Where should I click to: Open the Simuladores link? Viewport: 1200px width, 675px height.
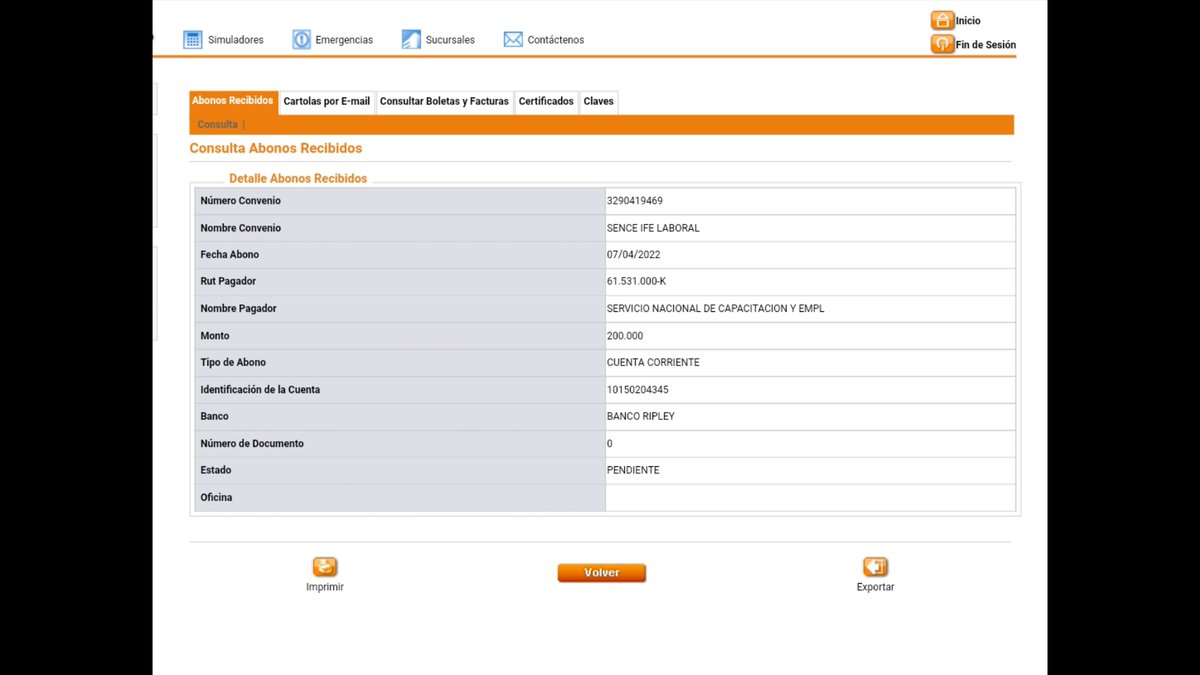click(236, 40)
